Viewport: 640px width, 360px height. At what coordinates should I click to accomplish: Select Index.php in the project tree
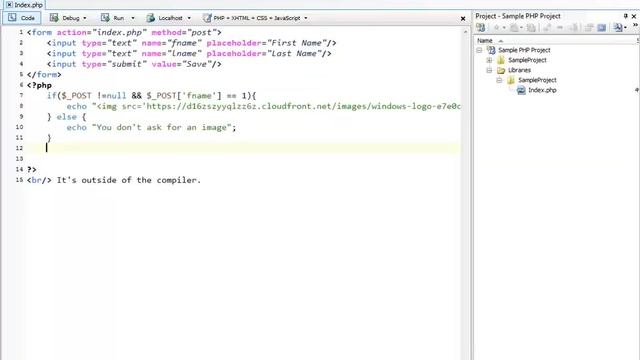click(x=542, y=90)
